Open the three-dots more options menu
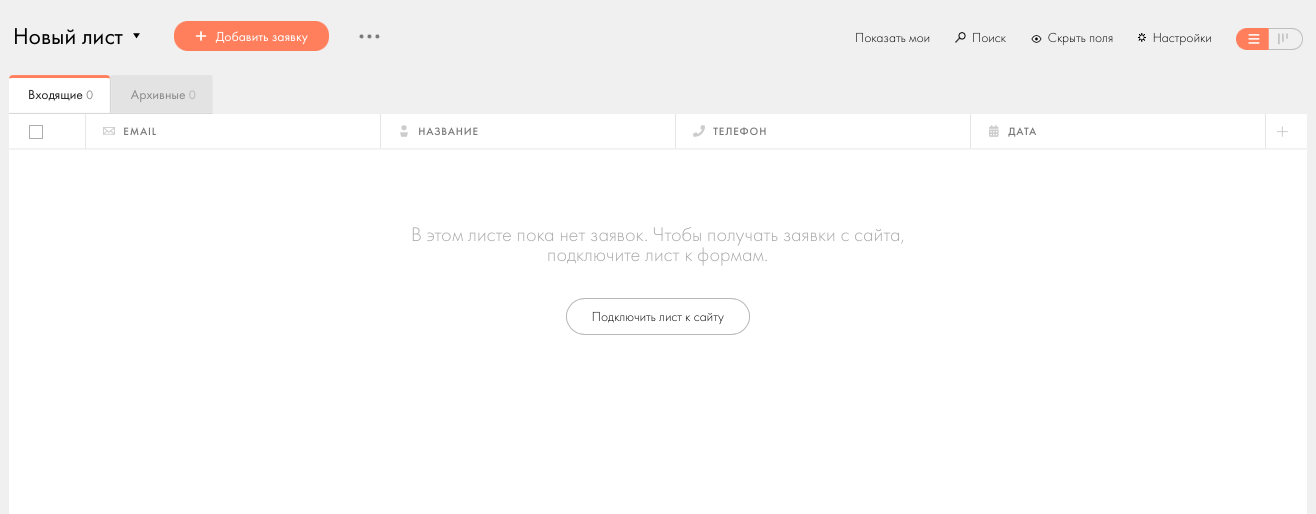Screen dimensions: 1316x514 pyautogui.click(x=369, y=36)
